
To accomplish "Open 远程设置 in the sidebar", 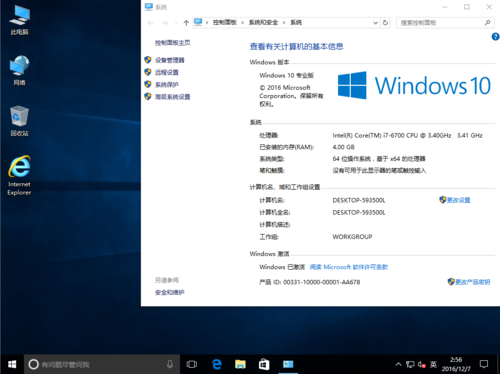I will (167, 72).
